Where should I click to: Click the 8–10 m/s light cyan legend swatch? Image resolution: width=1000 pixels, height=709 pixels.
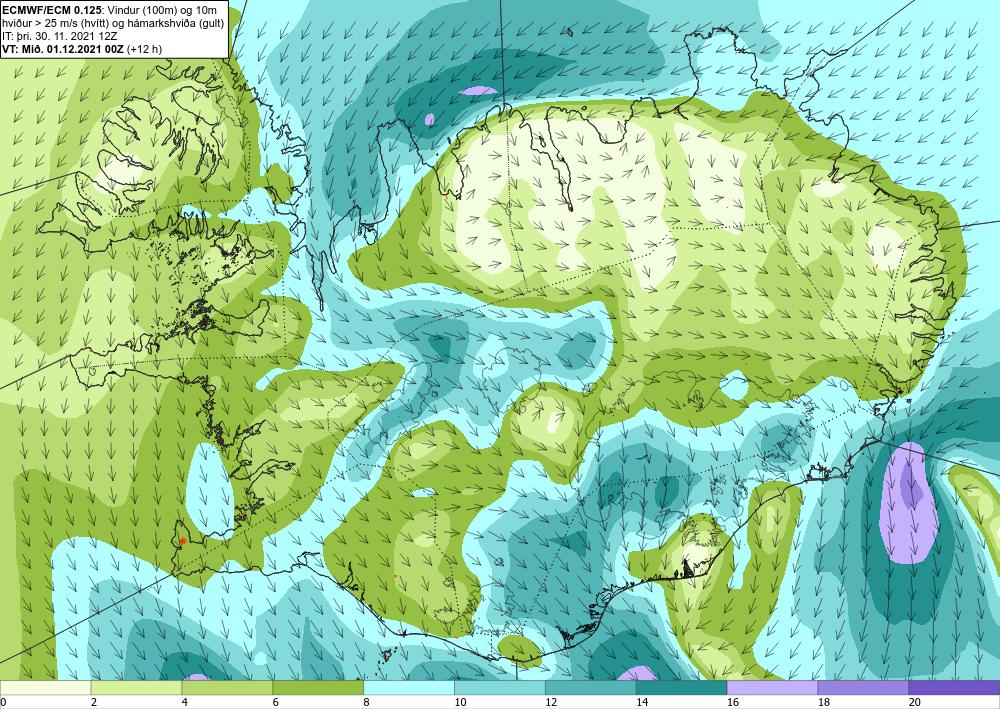point(409,688)
